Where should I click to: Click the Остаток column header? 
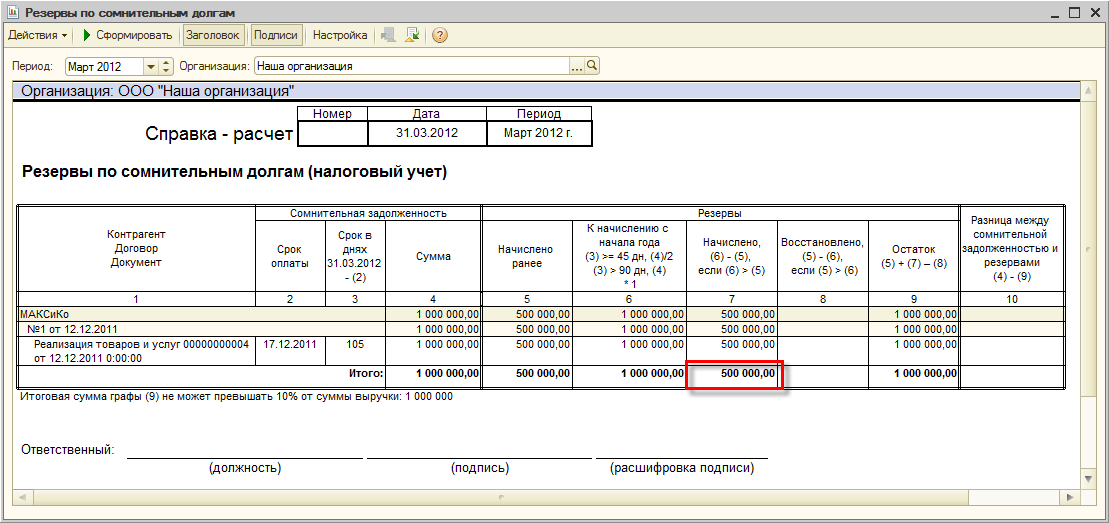pos(914,256)
